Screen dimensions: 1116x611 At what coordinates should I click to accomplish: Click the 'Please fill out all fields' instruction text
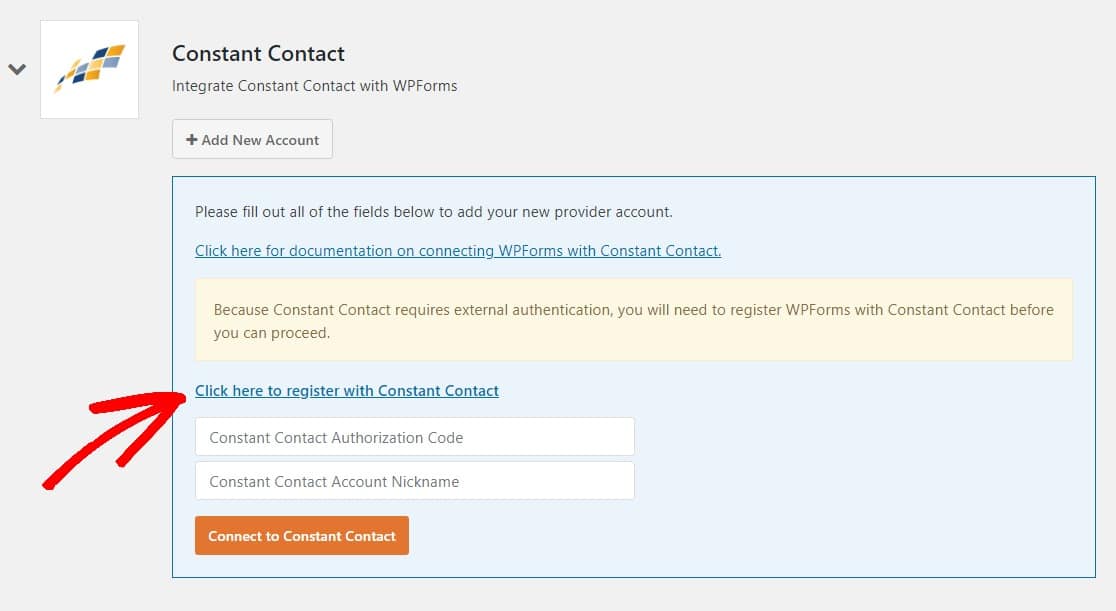point(433,212)
